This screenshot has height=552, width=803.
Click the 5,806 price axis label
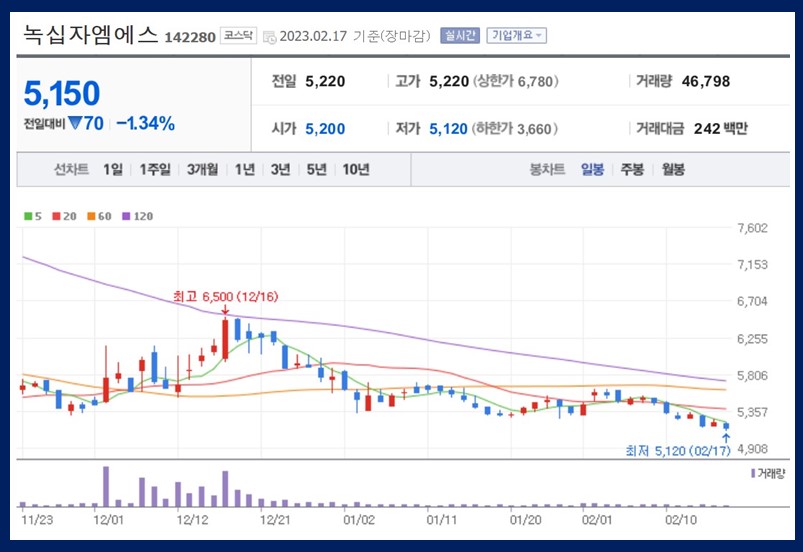point(752,375)
